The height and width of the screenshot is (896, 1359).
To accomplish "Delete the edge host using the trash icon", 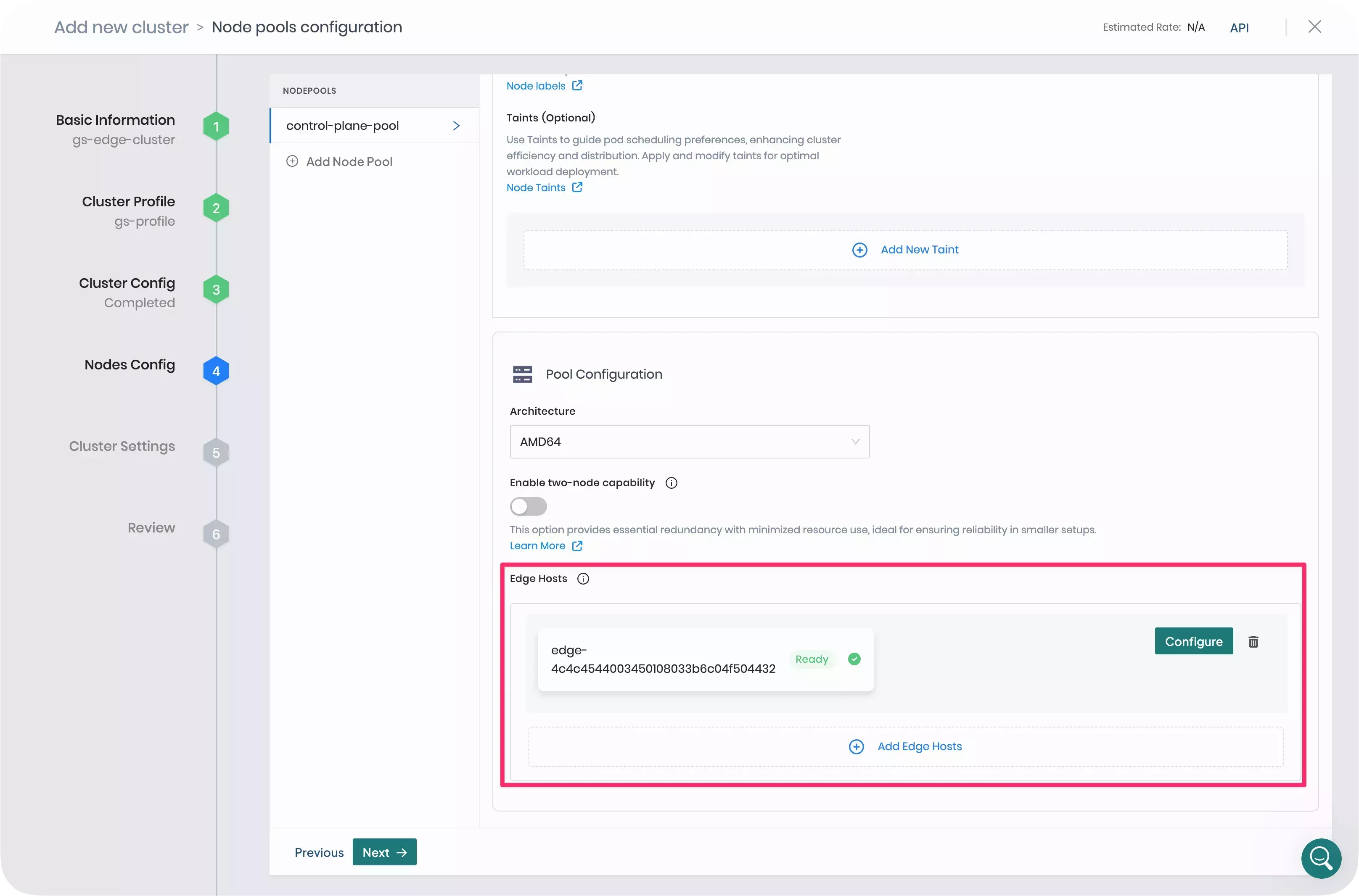I will click(x=1253, y=641).
